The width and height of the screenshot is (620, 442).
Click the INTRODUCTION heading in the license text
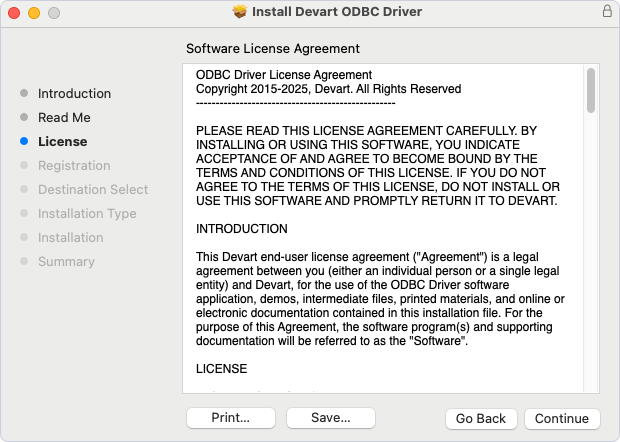242,229
